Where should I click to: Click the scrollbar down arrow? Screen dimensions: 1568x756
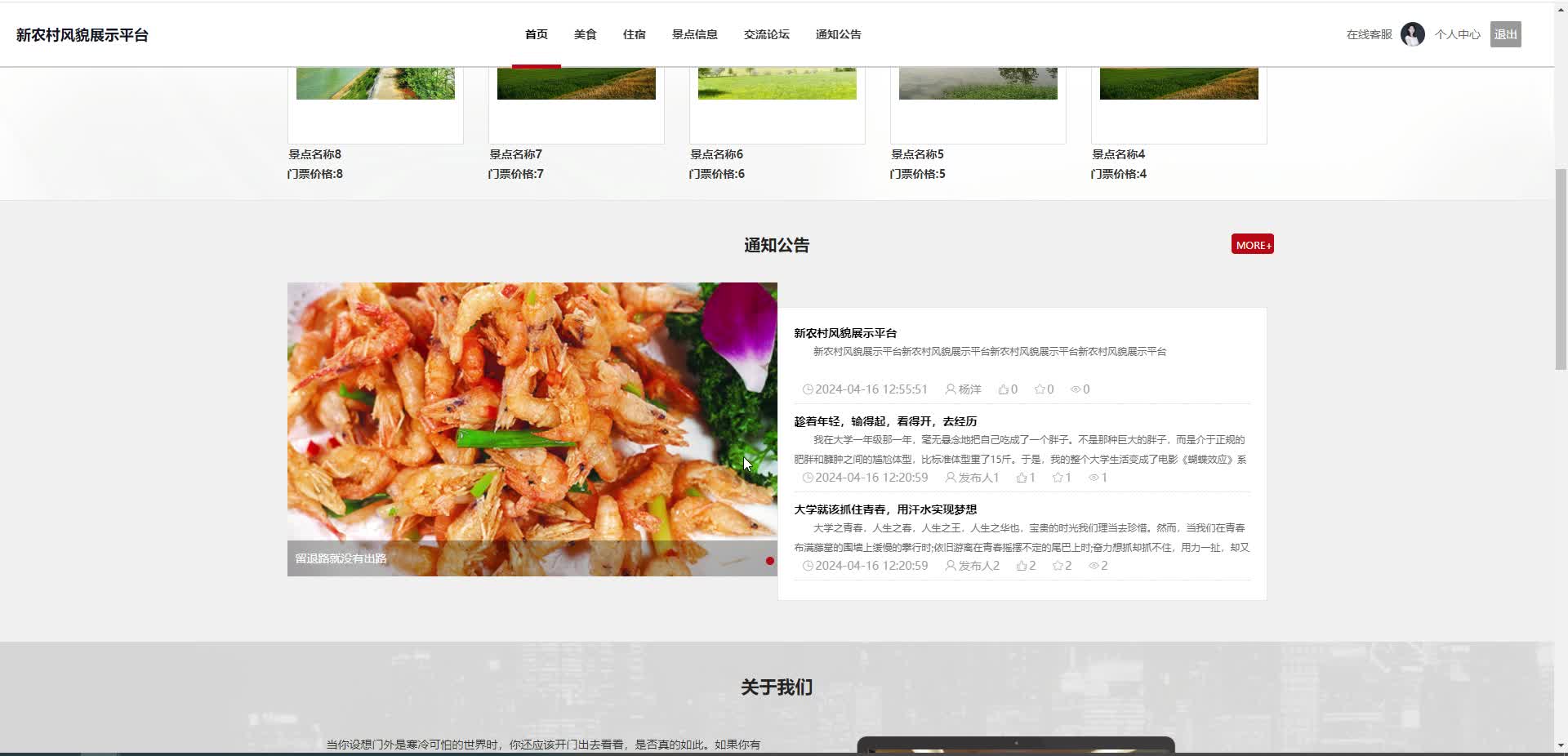coord(1561,745)
